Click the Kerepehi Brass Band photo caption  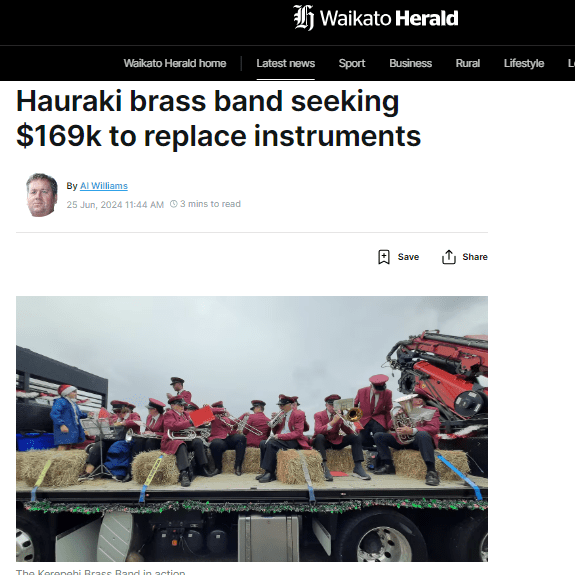101,572
